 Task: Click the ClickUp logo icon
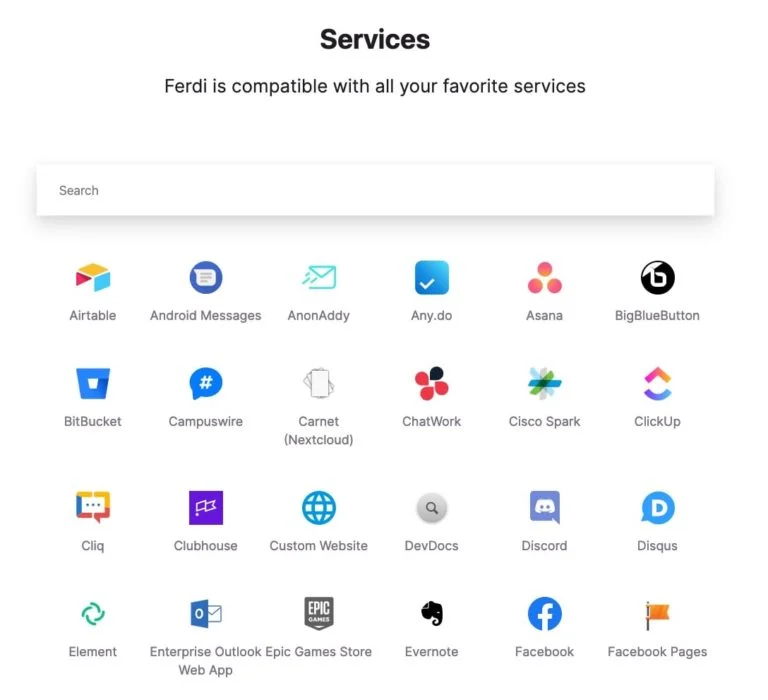657,383
